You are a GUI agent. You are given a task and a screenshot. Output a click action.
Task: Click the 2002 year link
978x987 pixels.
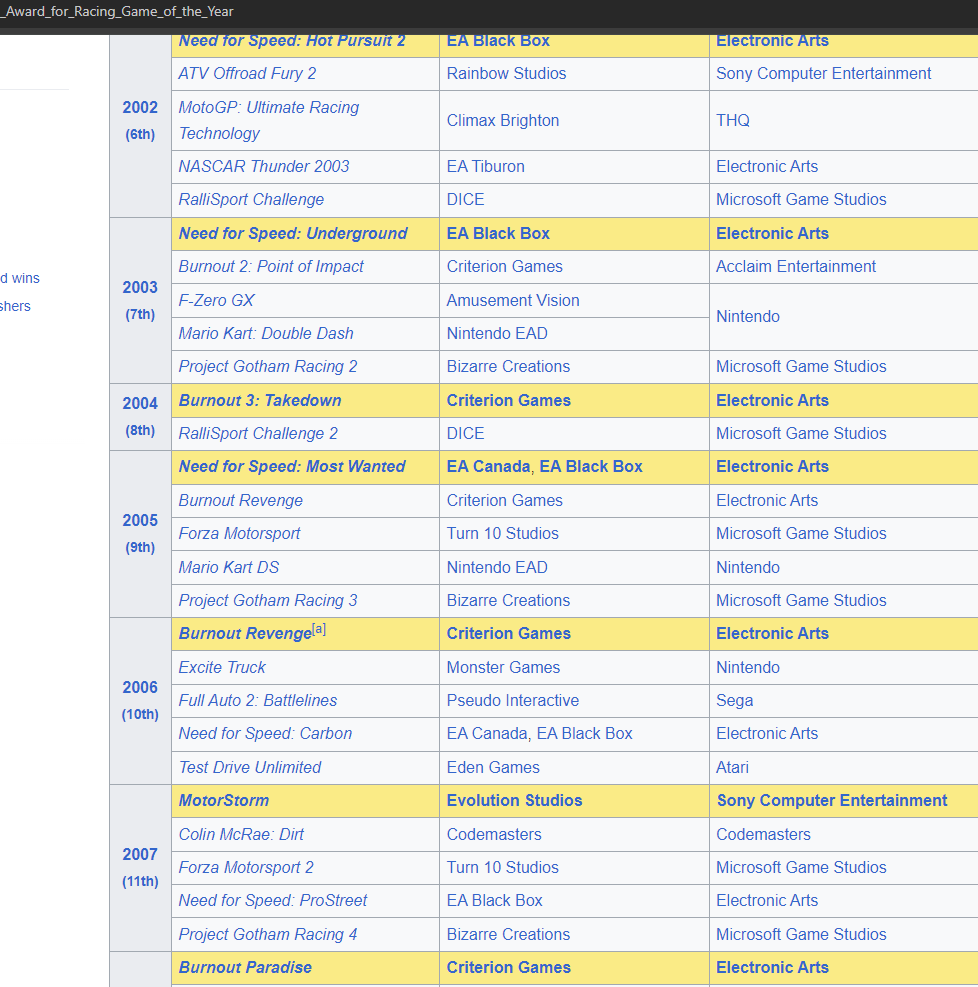(x=140, y=108)
